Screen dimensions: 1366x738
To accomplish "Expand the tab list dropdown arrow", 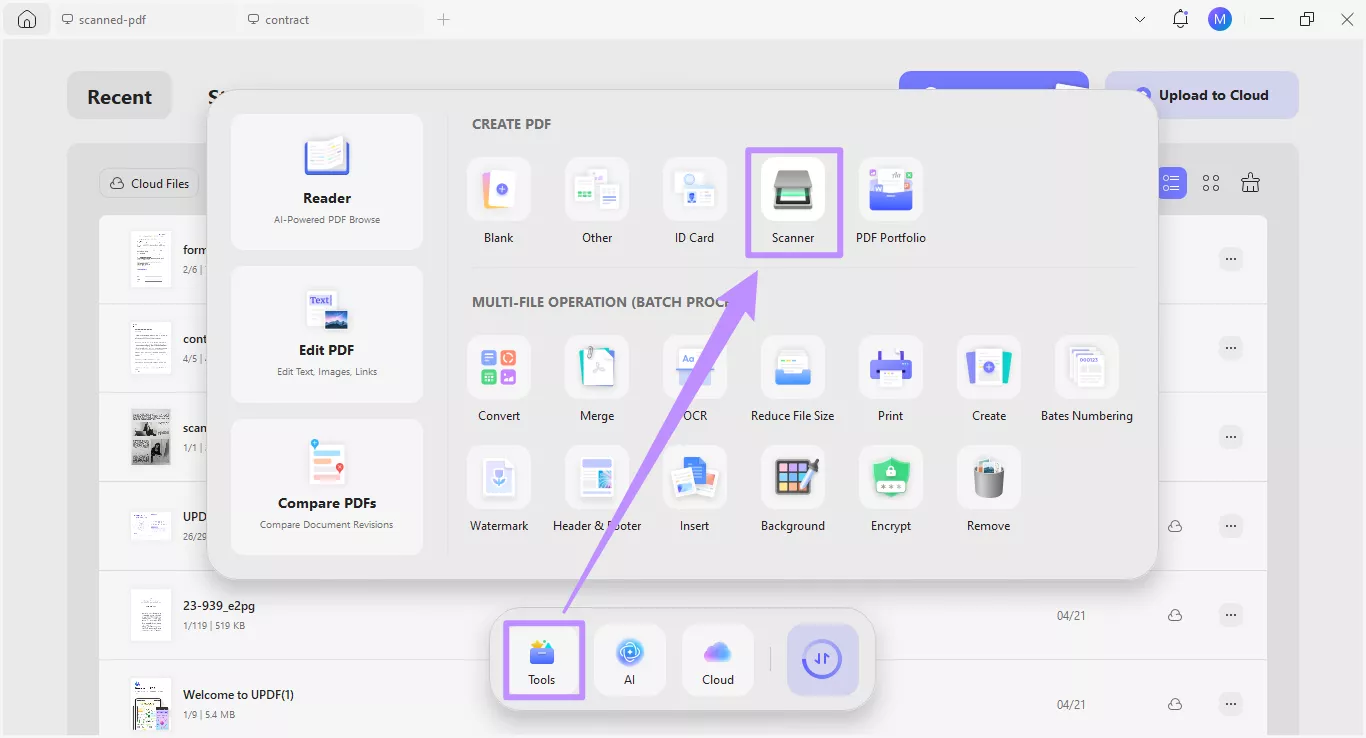I will [1139, 19].
